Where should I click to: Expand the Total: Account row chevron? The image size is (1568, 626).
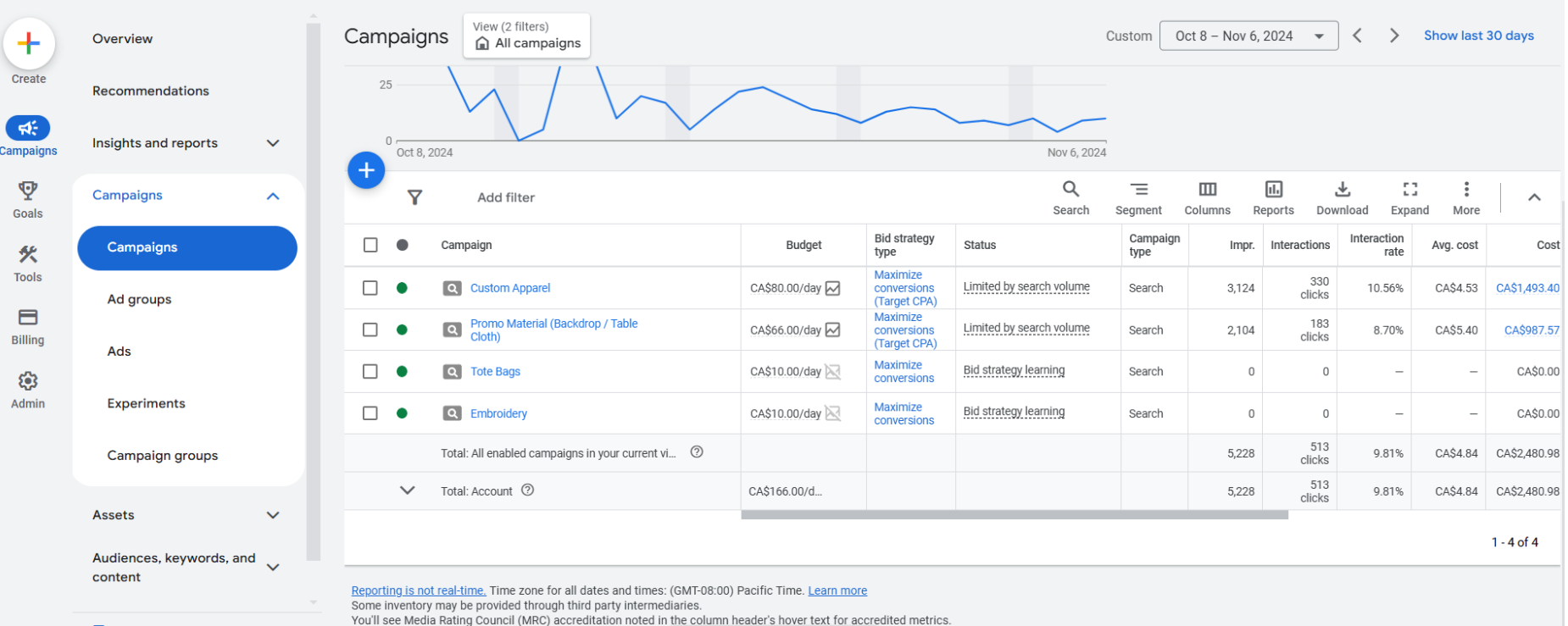pos(407,490)
